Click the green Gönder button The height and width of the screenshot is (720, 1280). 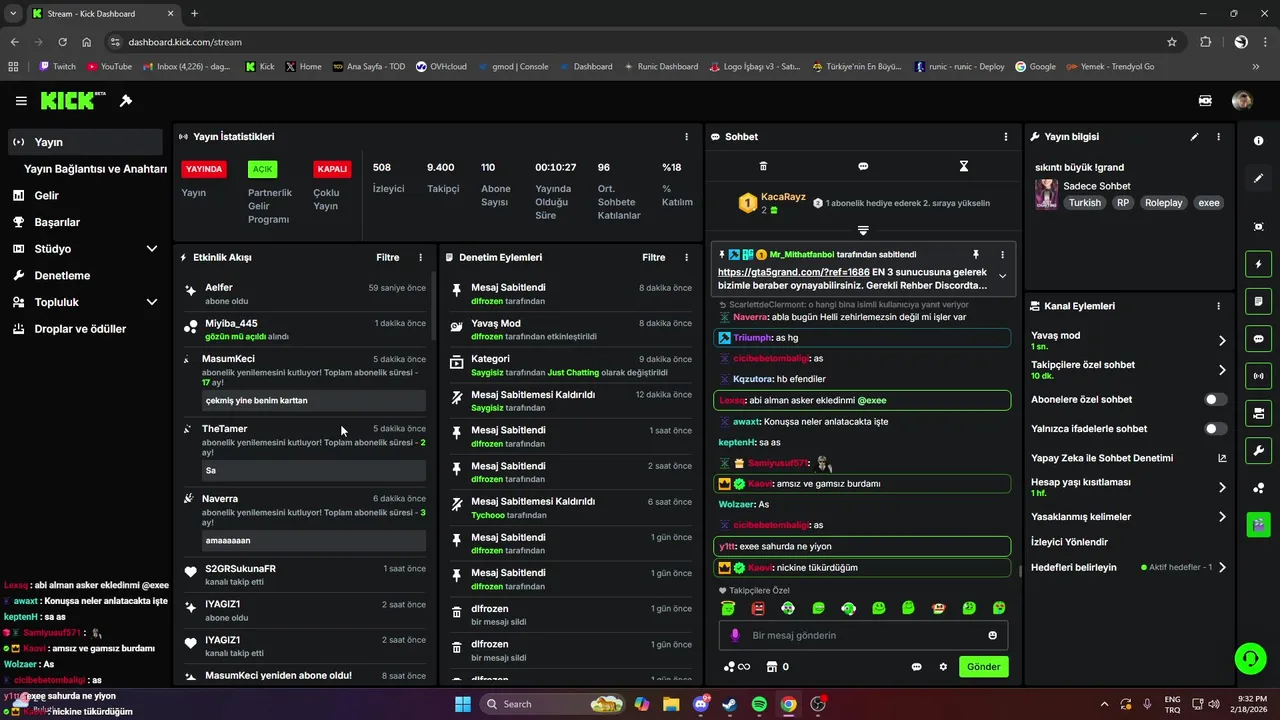[x=983, y=667]
